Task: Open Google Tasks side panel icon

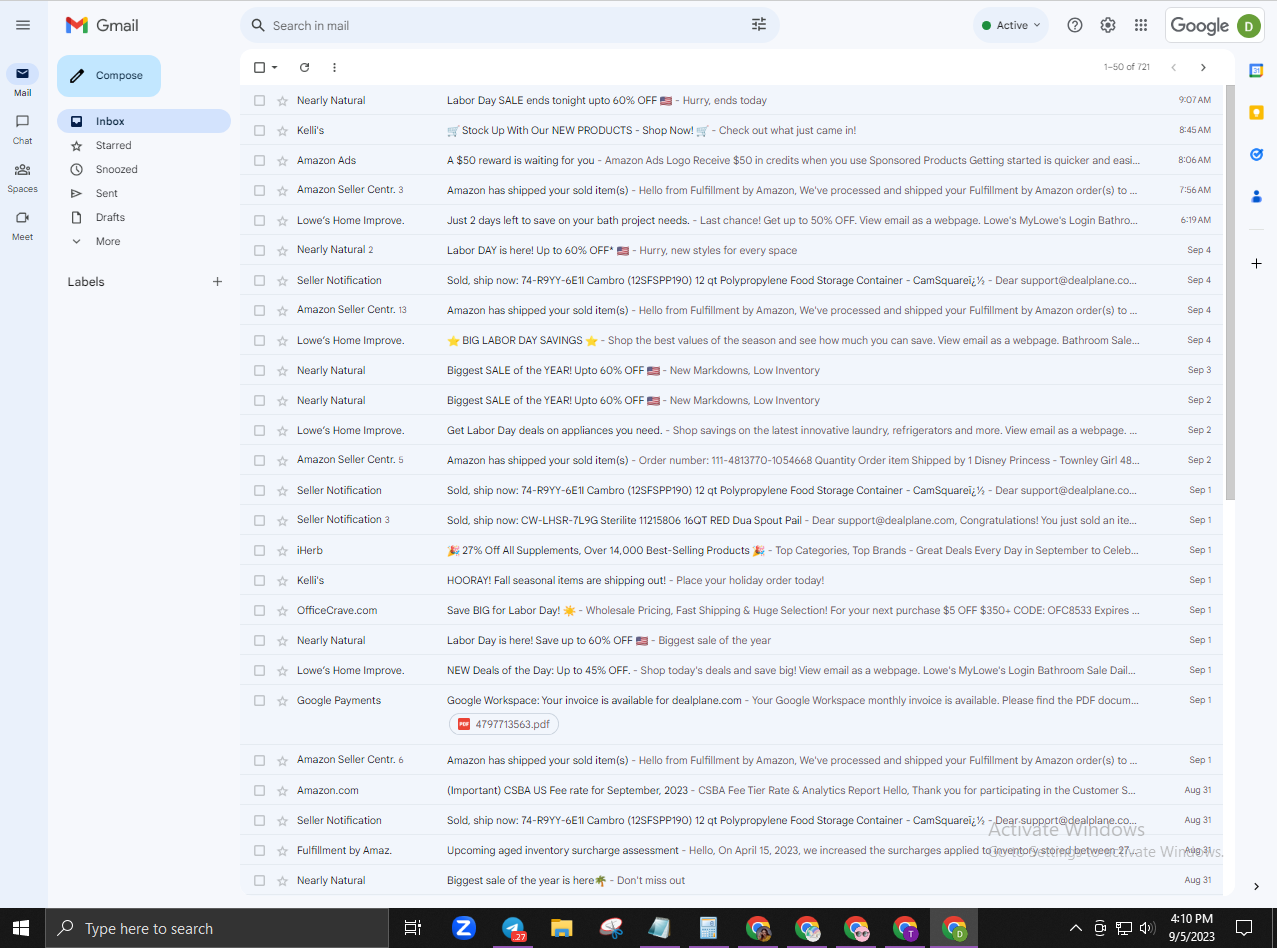Action: click(1256, 154)
